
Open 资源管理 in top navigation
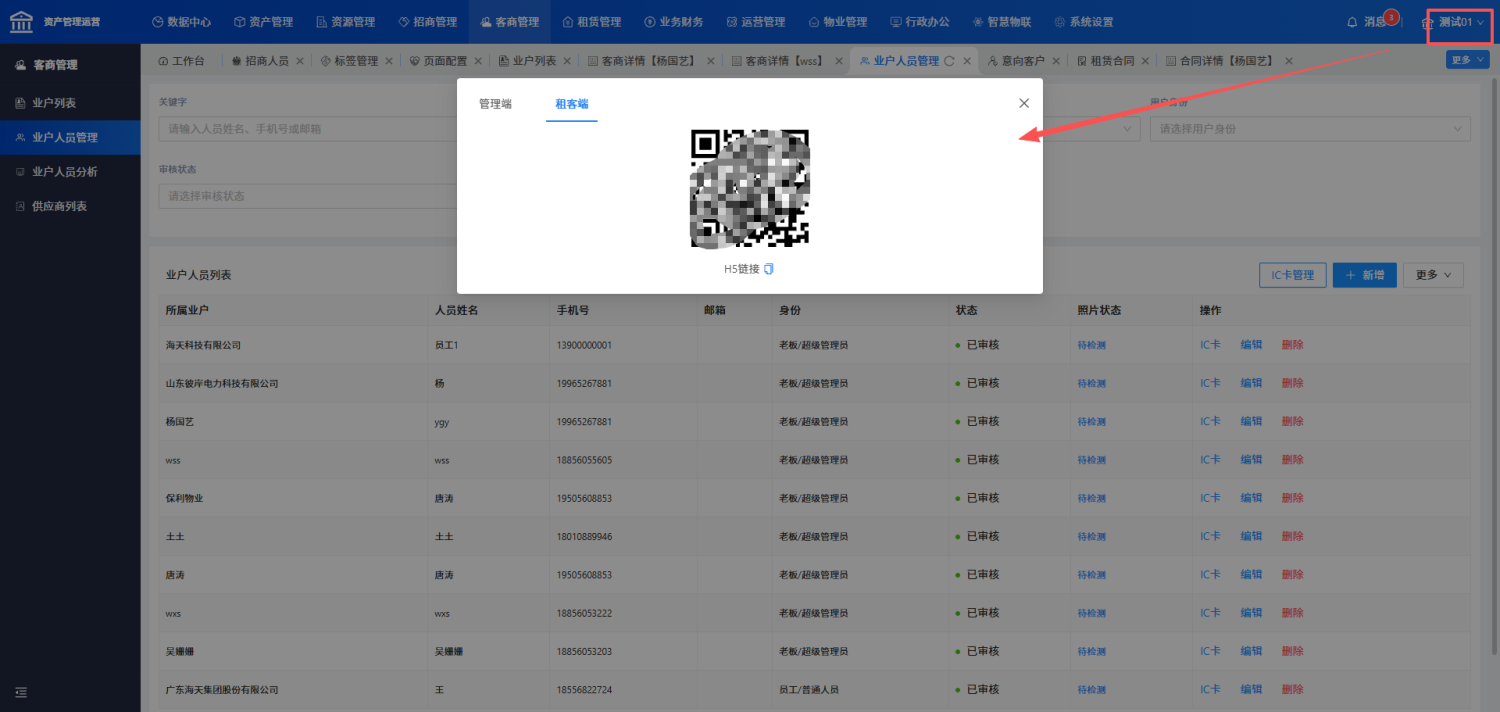click(x=348, y=21)
